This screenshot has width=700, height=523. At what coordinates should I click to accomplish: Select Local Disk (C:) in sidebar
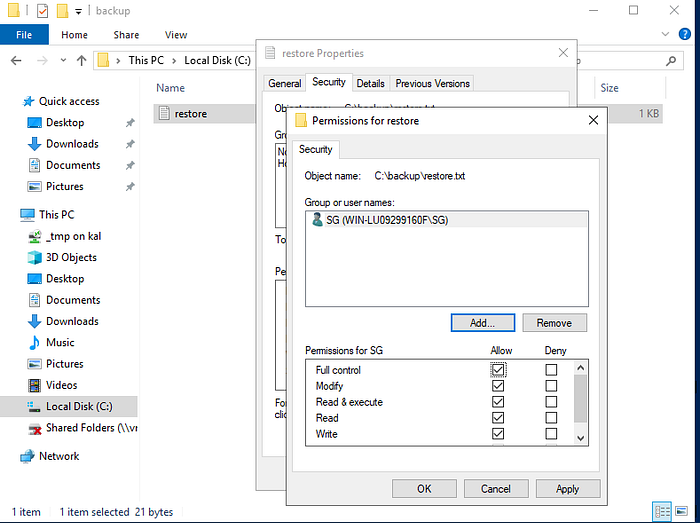pyautogui.click(x=69, y=407)
